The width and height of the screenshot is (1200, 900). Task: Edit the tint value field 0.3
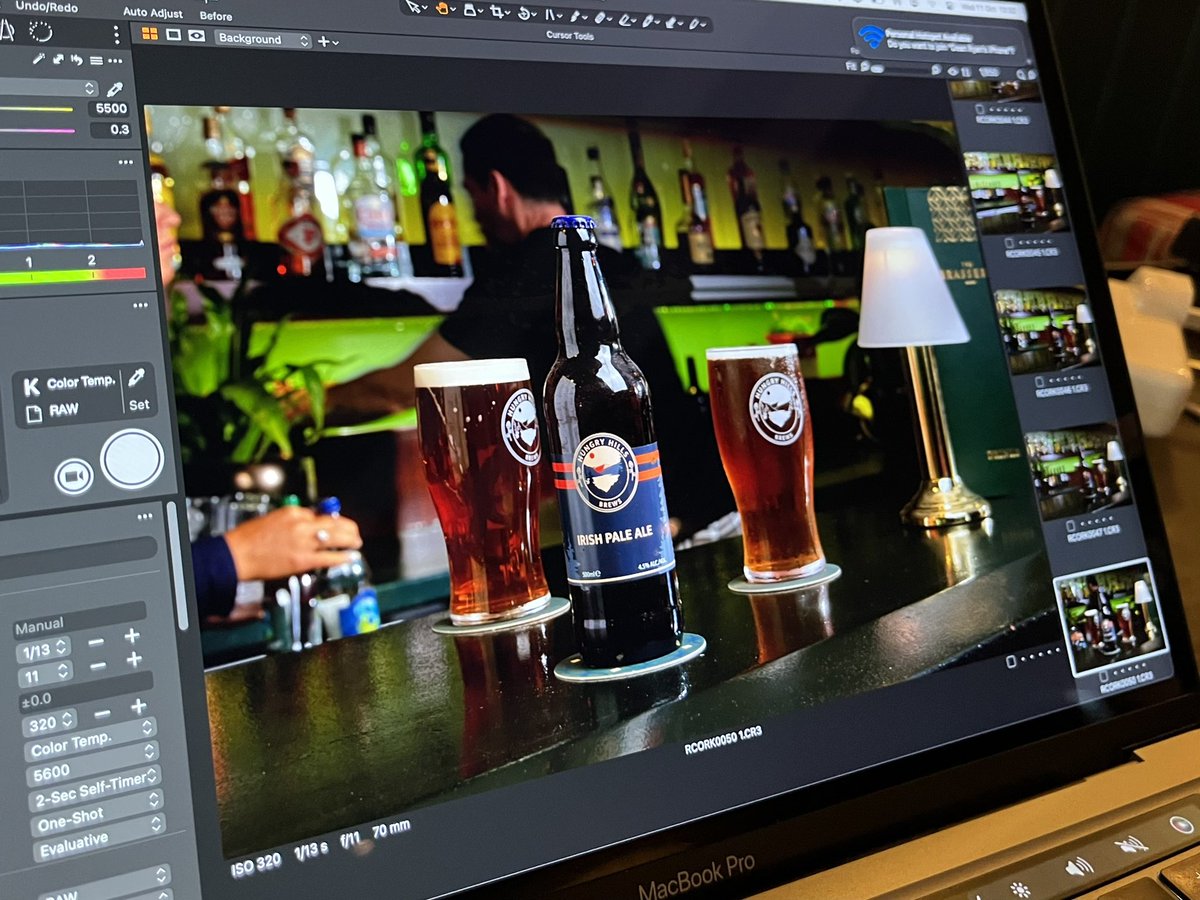111,130
